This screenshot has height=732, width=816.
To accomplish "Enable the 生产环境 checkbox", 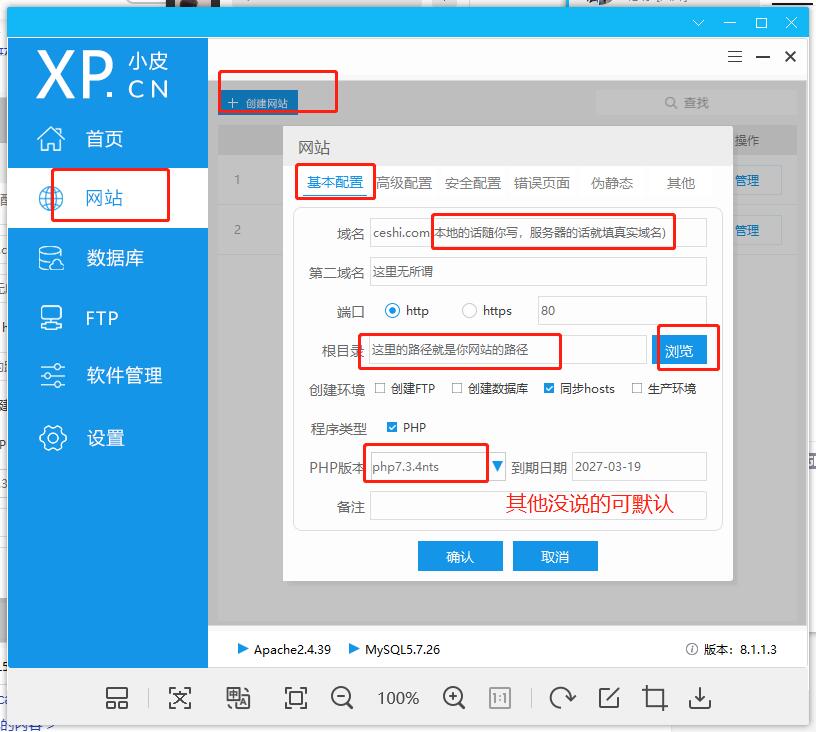I will point(636,388).
